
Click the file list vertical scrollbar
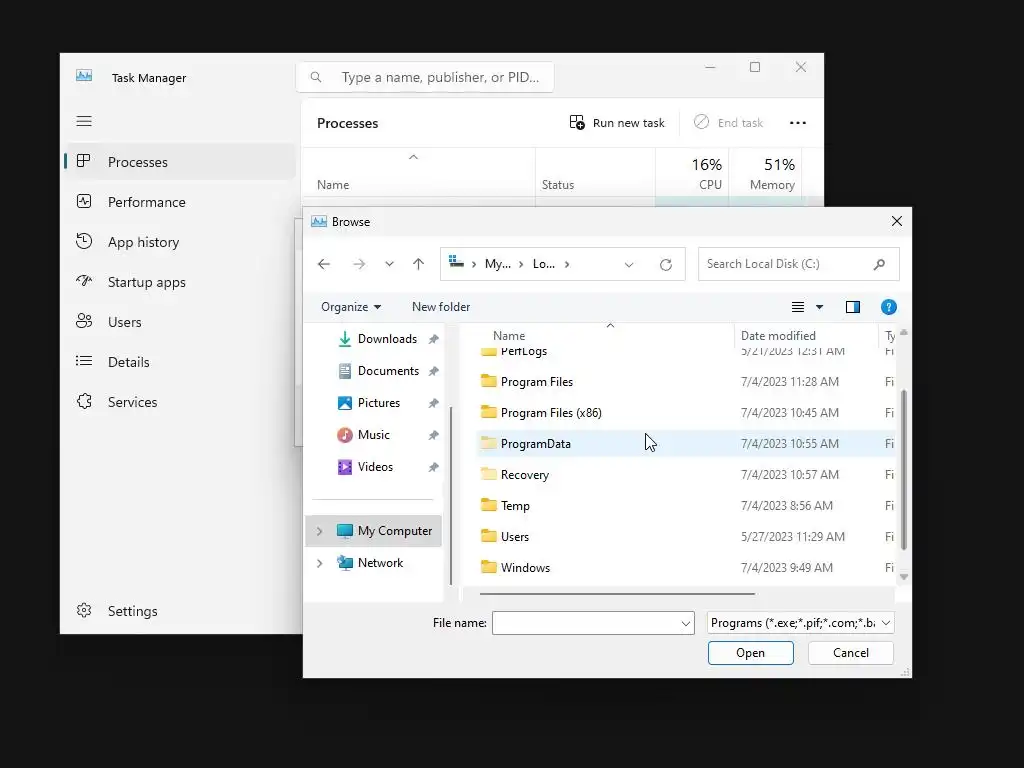(904, 470)
